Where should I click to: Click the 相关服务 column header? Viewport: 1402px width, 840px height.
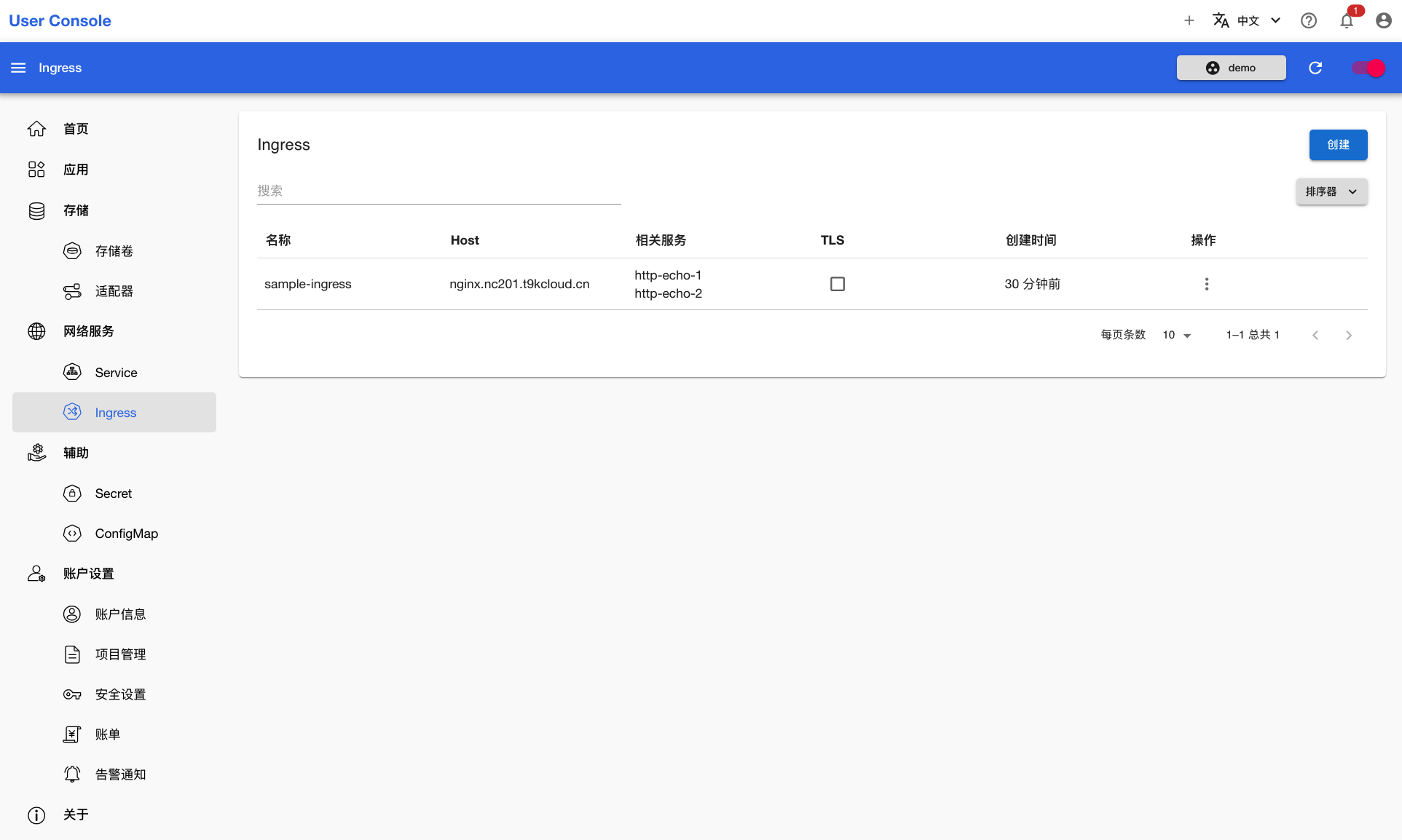click(661, 240)
